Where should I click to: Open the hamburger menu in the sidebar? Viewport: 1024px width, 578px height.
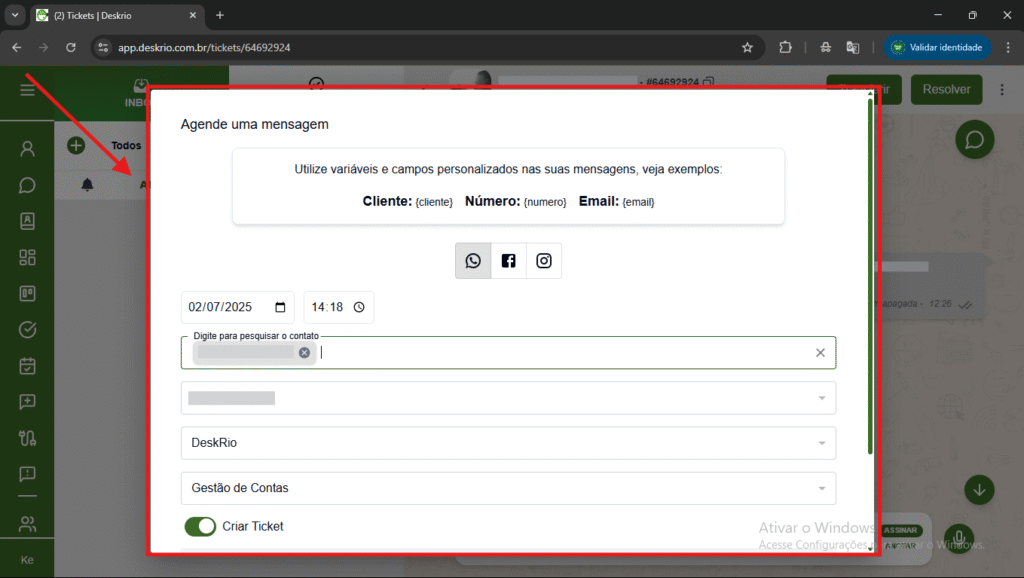point(27,90)
